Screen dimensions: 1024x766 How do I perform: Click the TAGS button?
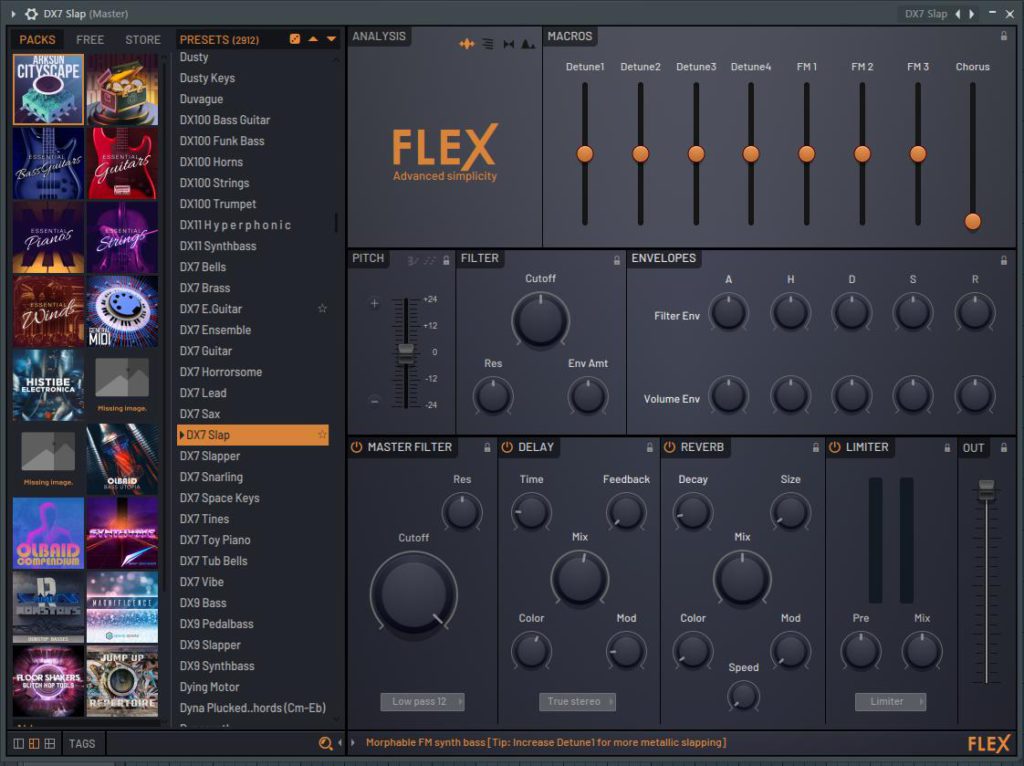pyautogui.click(x=82, y=743)
